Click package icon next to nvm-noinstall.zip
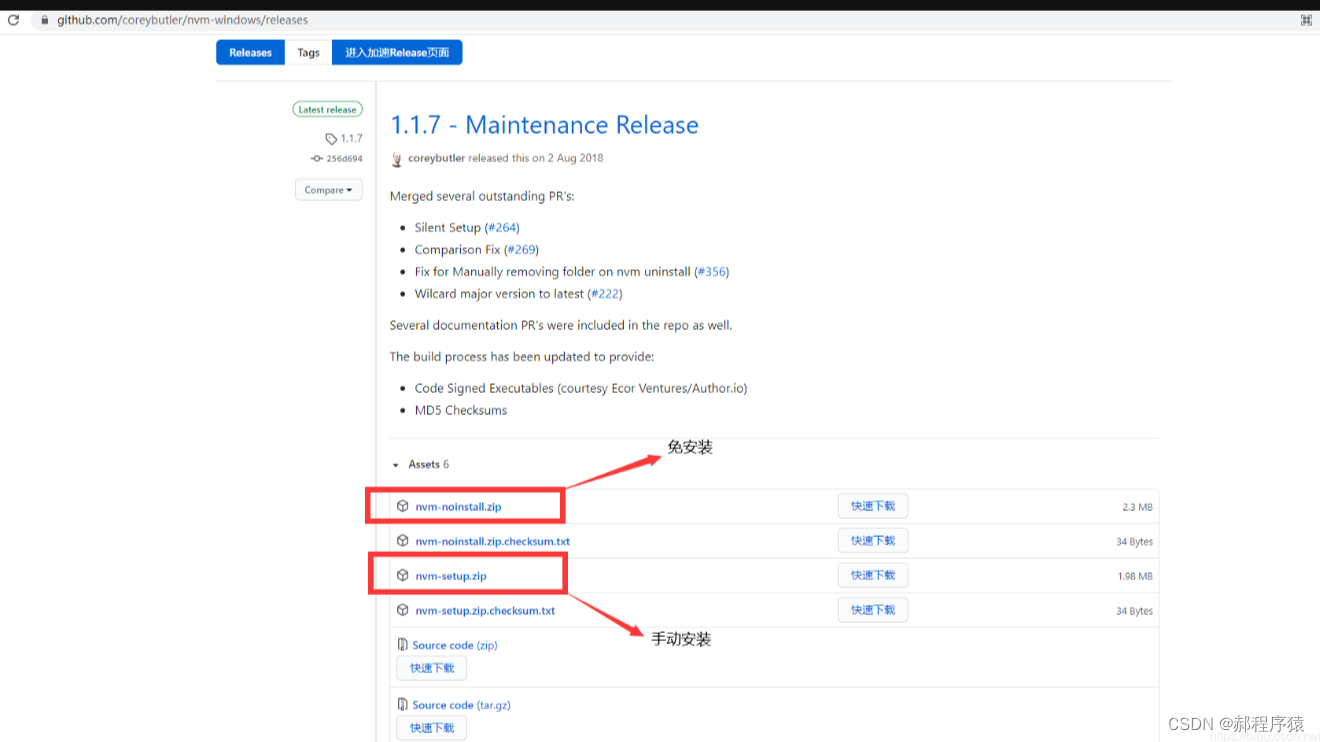The height and width of the screenshot is (742, 1320). 402,506
